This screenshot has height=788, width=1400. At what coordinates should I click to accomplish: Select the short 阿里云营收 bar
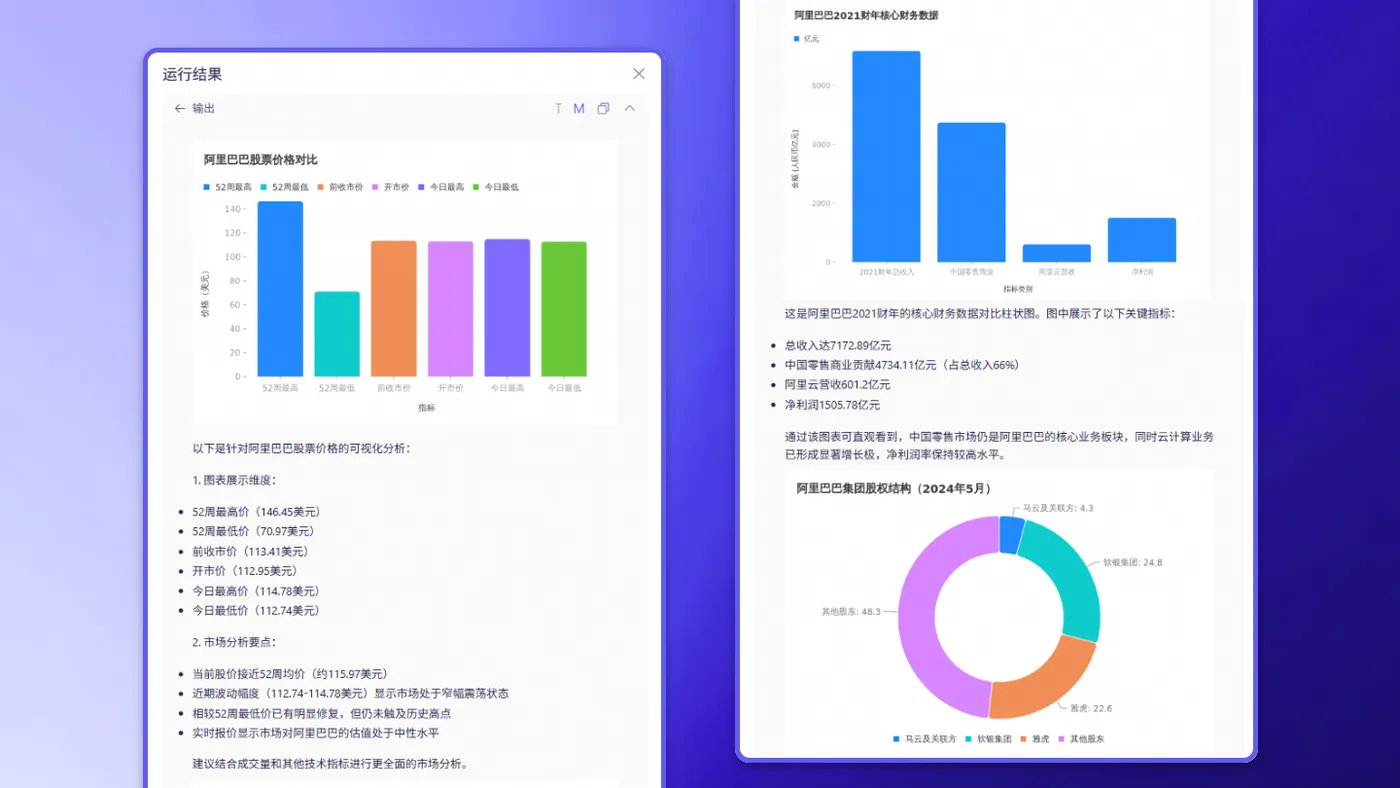tap(1057, 253)
